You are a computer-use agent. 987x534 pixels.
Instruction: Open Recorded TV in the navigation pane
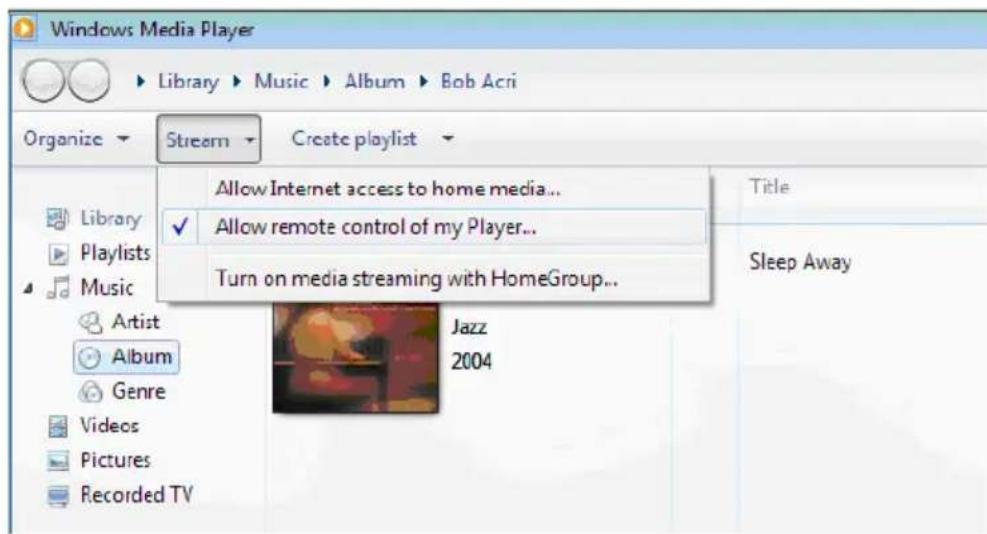coord(137,494)
